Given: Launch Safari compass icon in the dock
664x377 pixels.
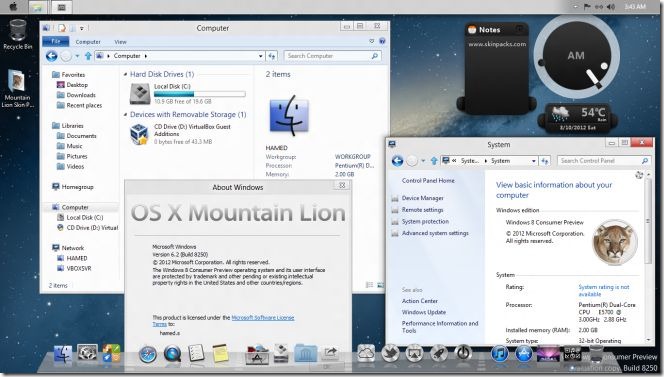Looking at the screenshot, I should click(148, 354).
